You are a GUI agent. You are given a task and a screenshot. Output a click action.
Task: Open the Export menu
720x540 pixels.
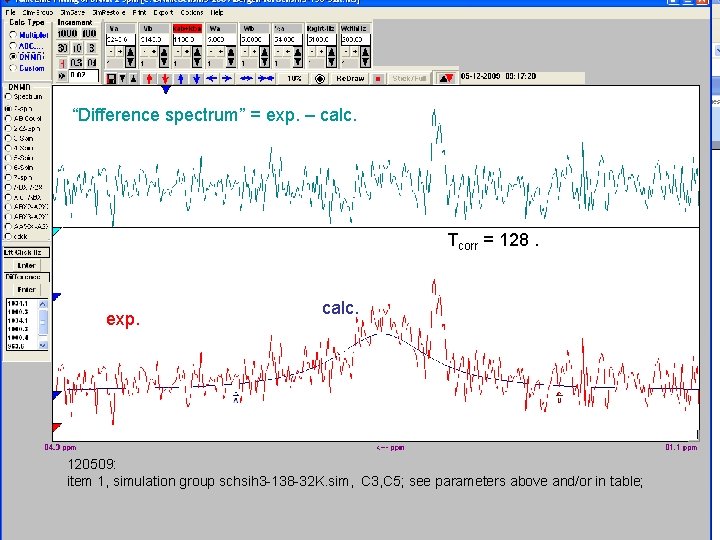click(163, 12)
